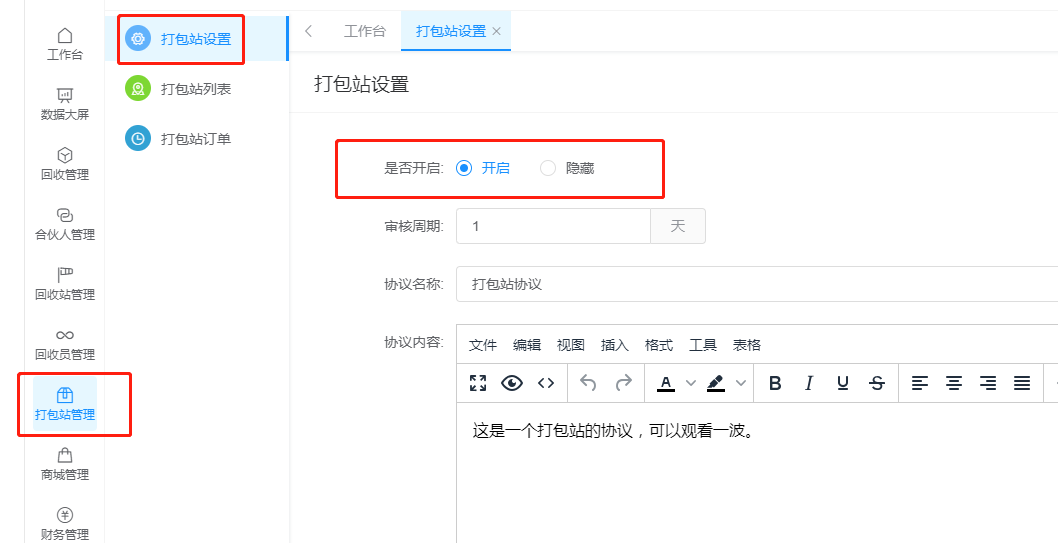The width and height of the screenshot is (1058, 543).
Task: Align text left
Action: tap(920, 383)
